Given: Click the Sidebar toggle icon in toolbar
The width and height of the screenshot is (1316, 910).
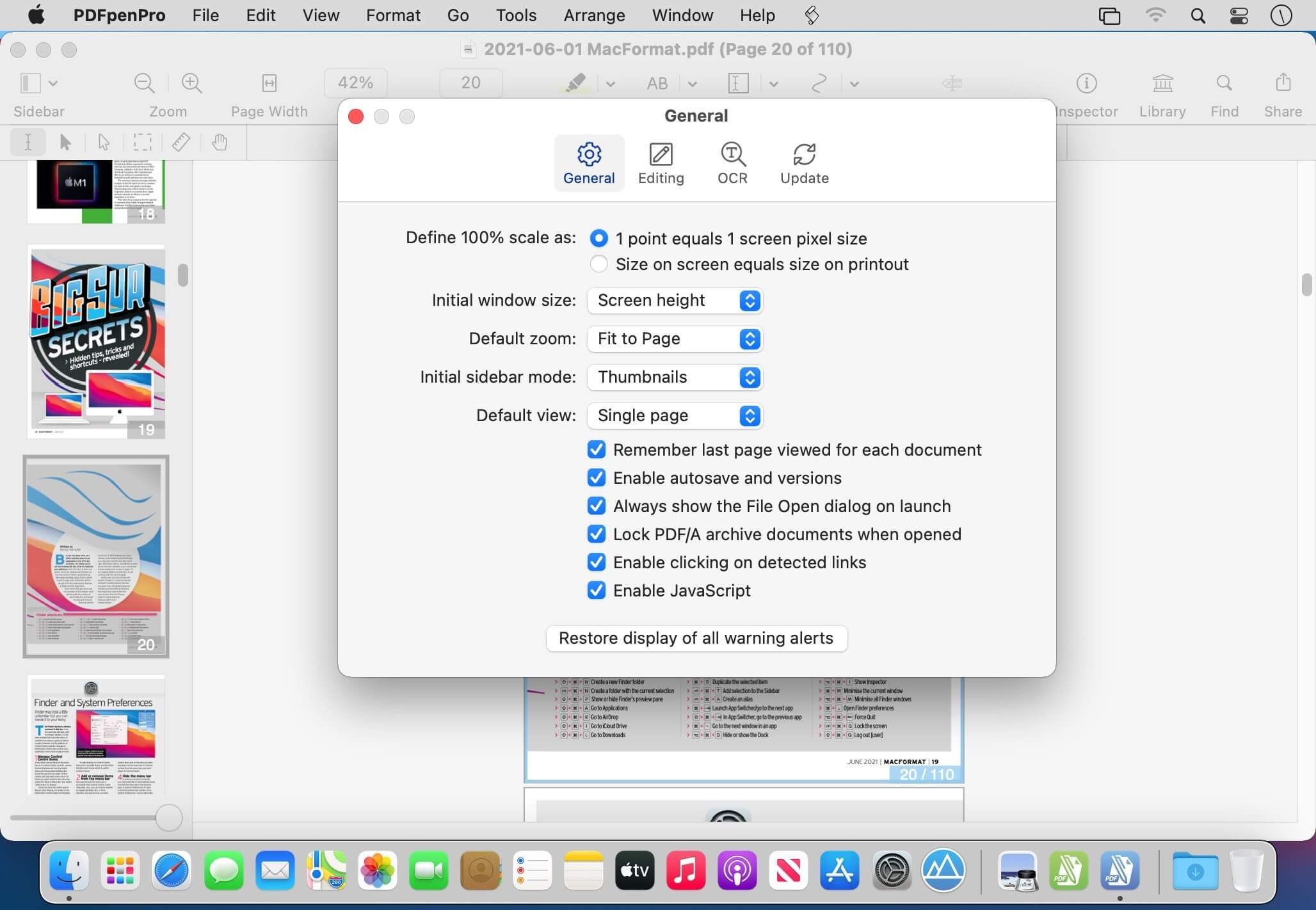Looking at the screenshot, I should (30, 83).
